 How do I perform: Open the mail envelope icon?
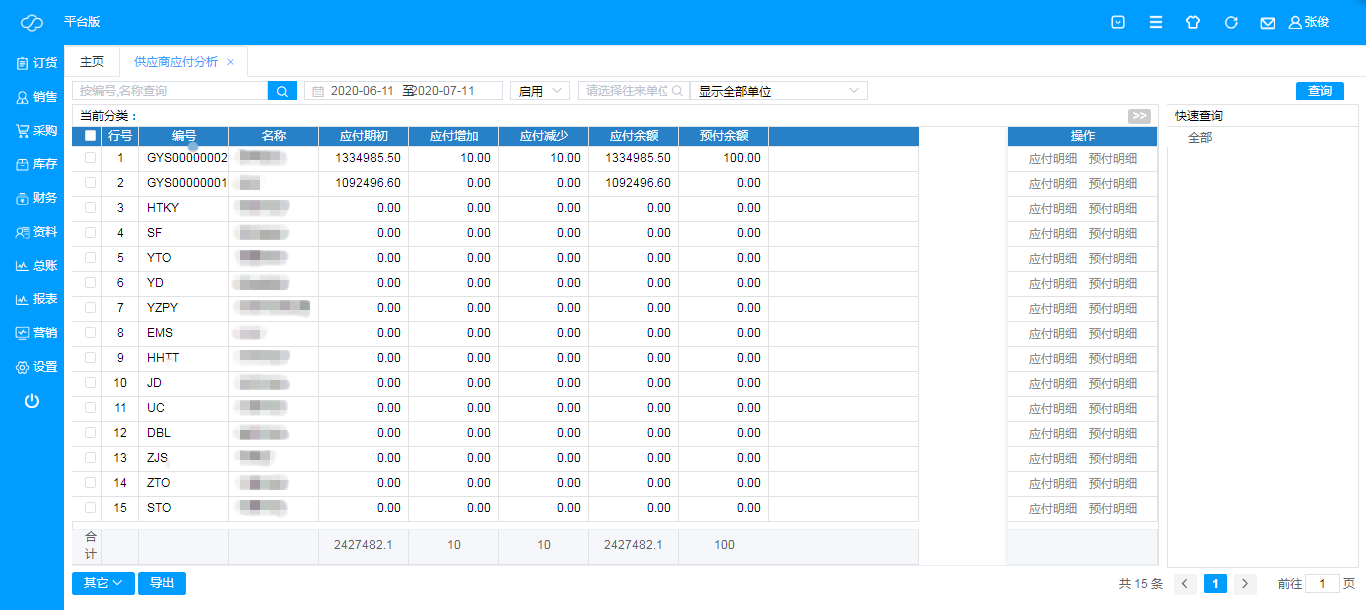coord(1267,22)
